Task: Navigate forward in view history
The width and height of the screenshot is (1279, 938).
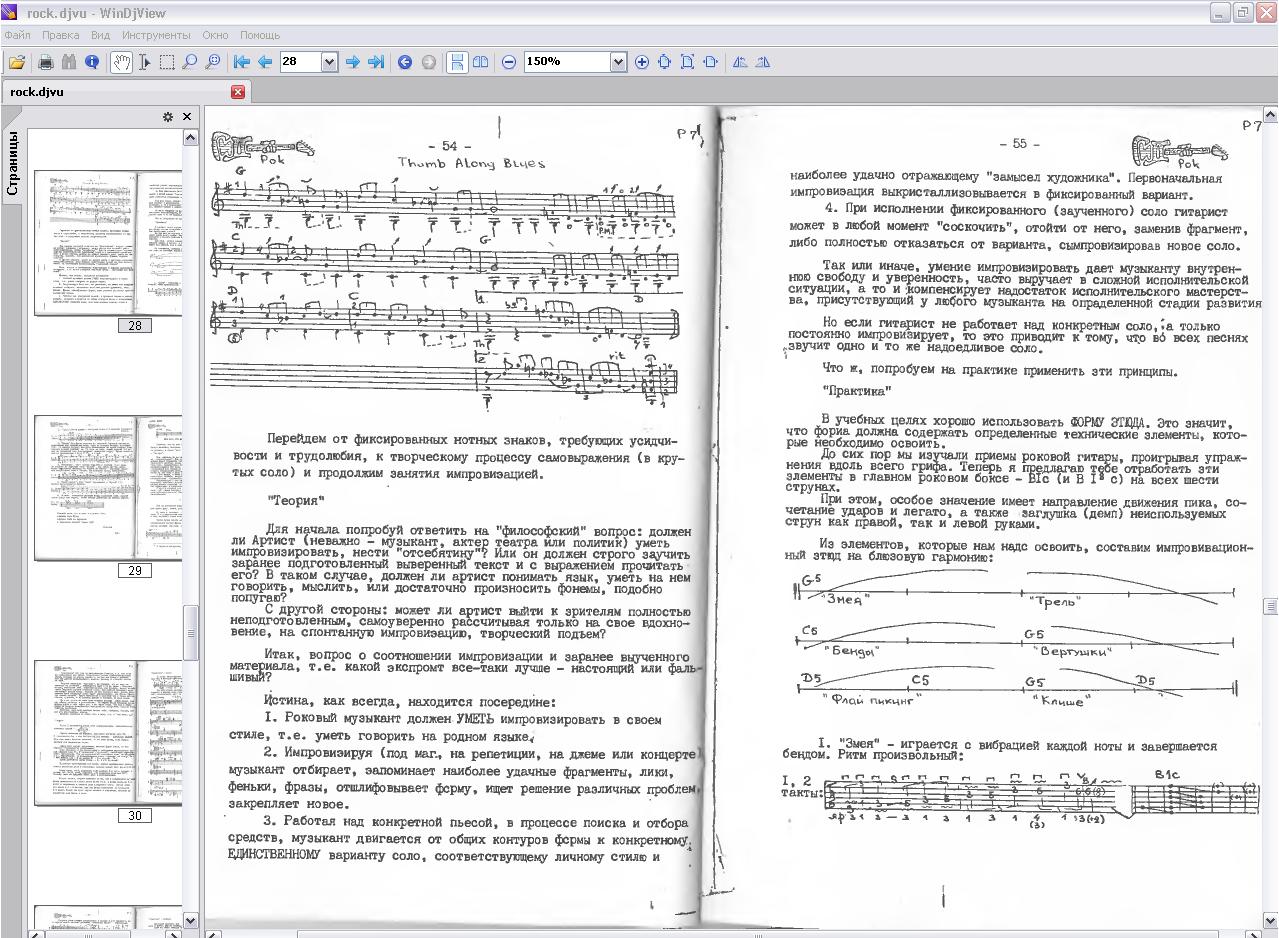Action: click(429, 62)
